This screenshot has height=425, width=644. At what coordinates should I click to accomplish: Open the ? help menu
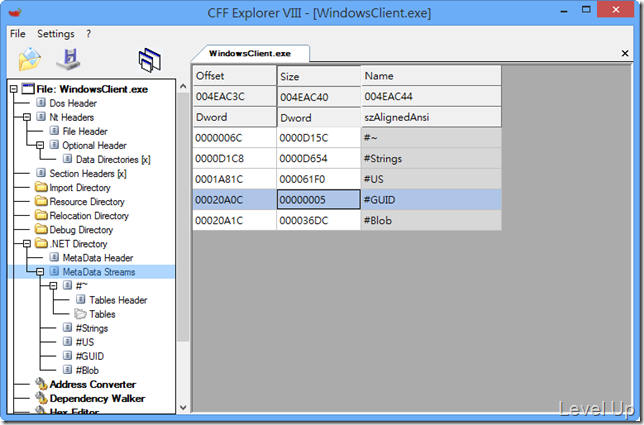88,34
